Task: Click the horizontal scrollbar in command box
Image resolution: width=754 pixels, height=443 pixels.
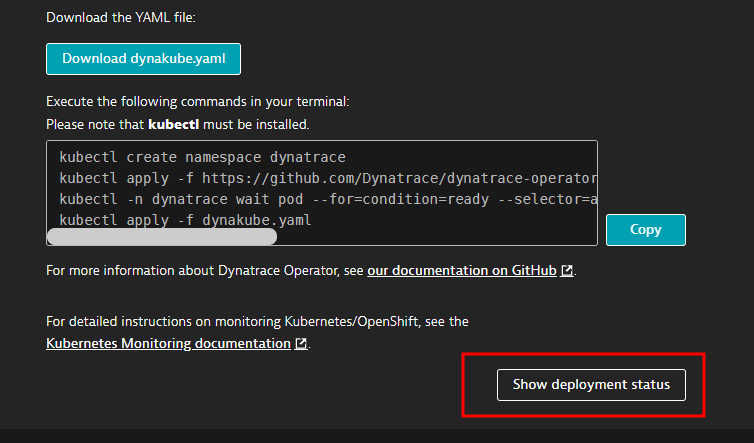Action: point(162,237)
